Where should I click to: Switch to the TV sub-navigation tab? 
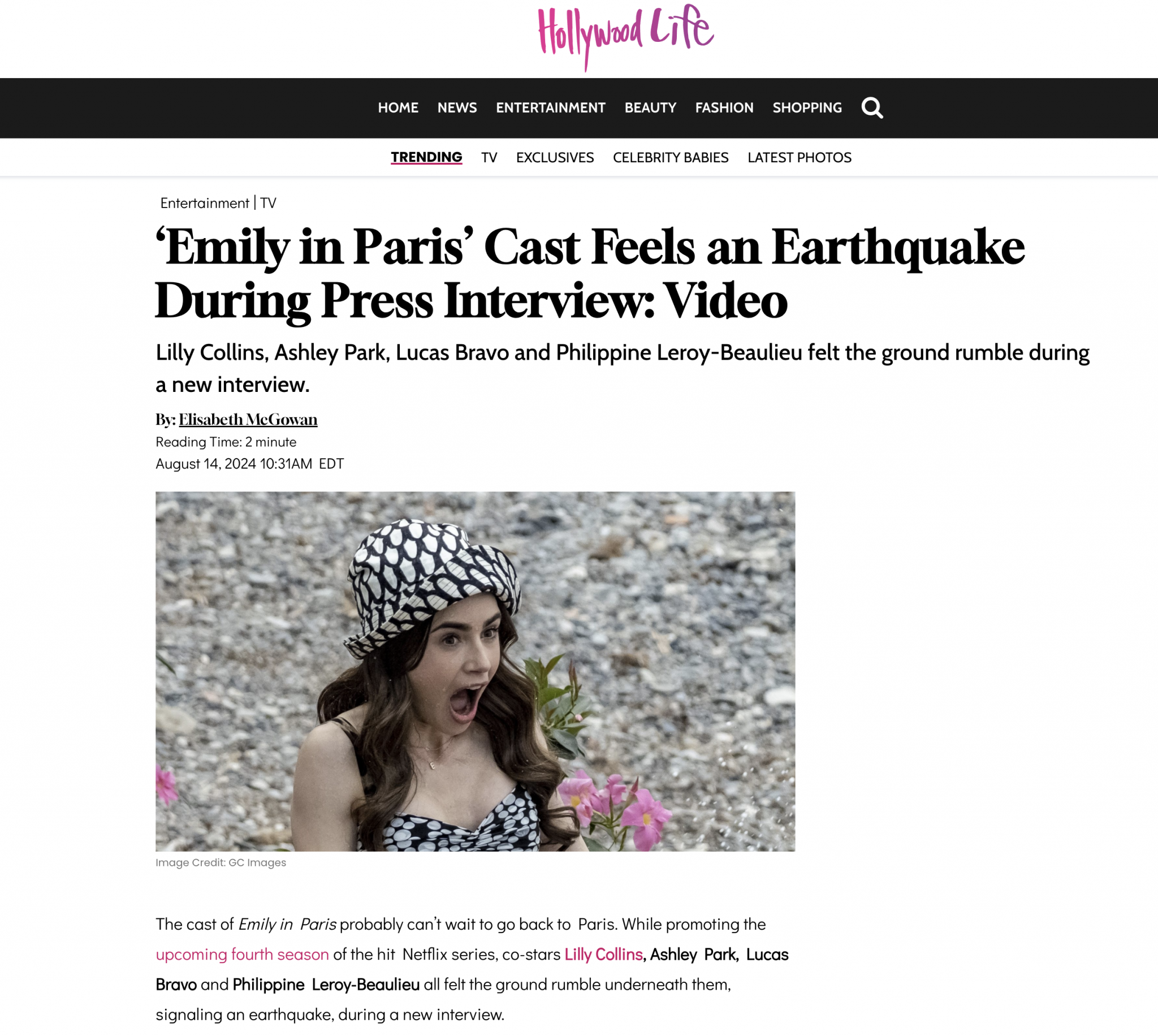pyautogui.click(x=489, y=157)
